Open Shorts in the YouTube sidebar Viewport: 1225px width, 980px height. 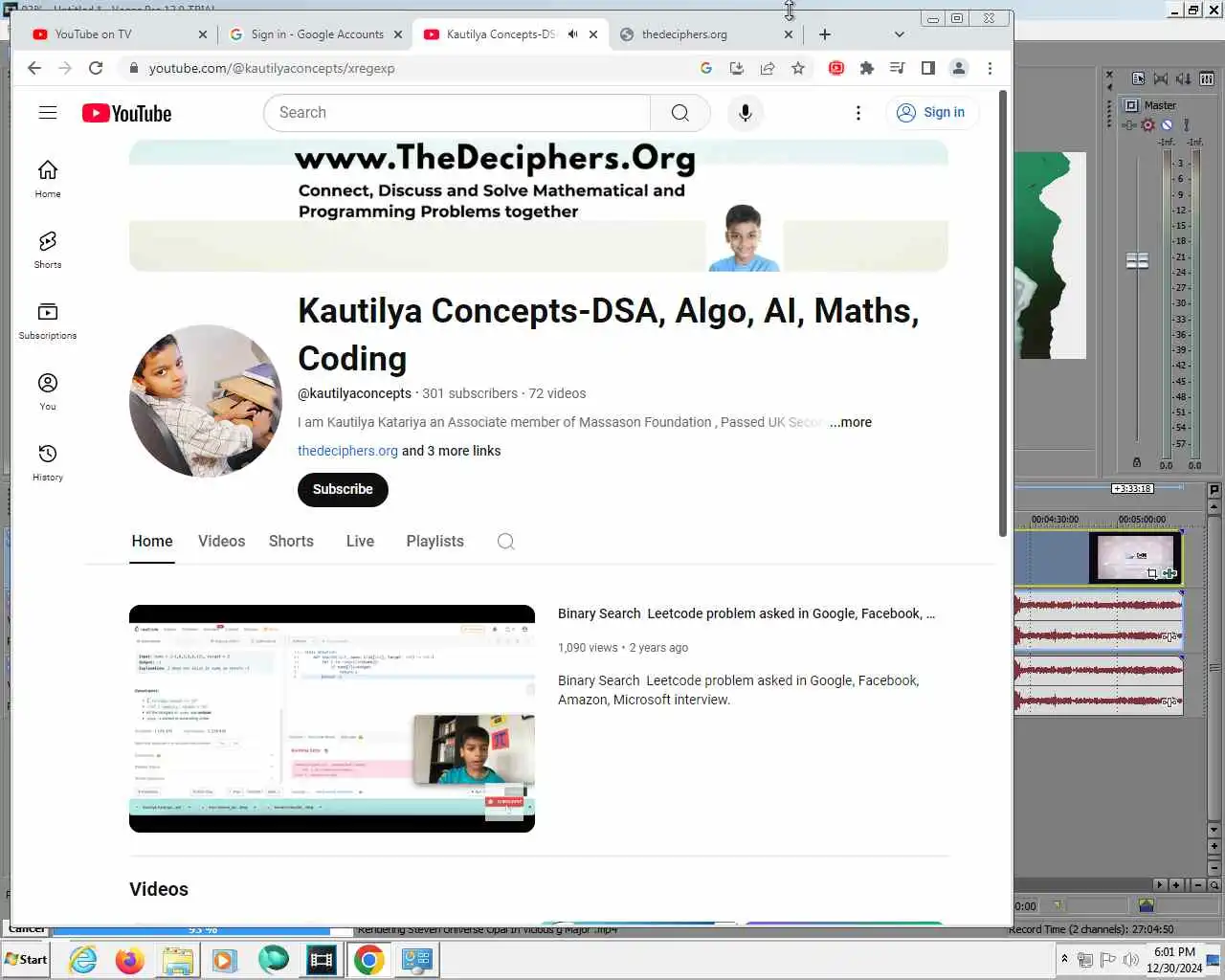pos(48,250)
